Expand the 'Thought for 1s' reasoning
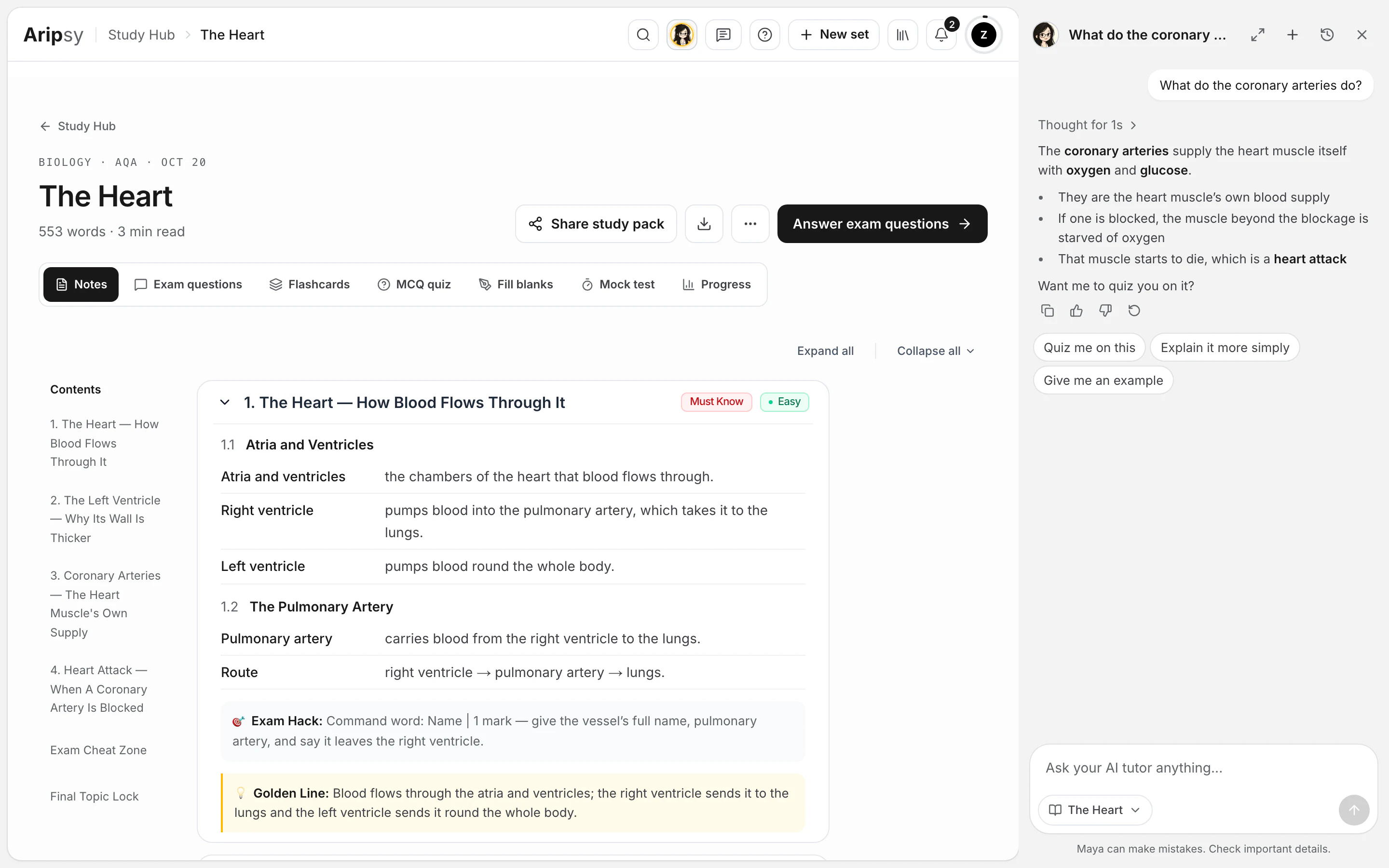1389x868 pixels. tap(1087, 124)
